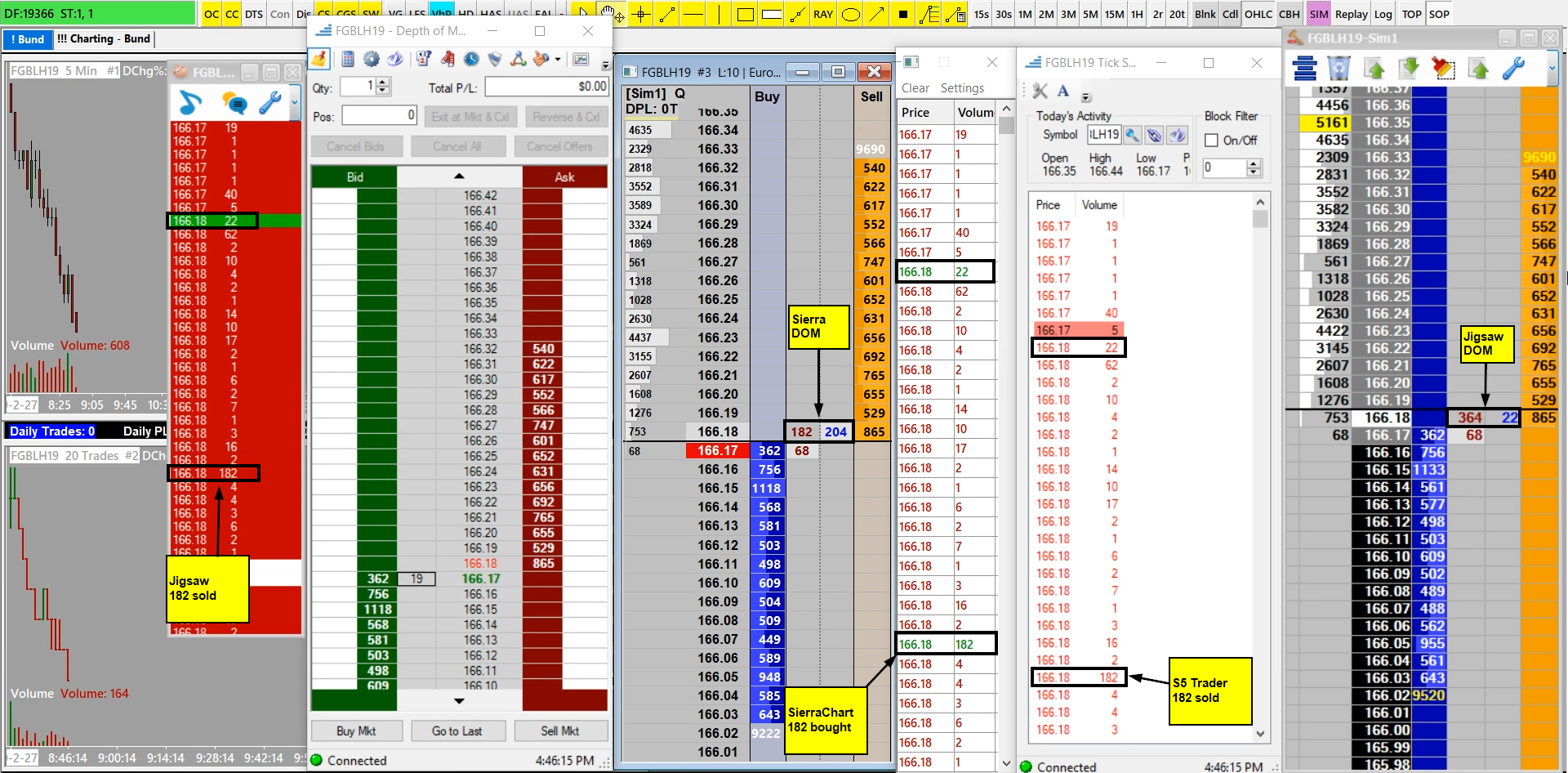The image size is (1568, 773).
Task: Click the triangle network icon in Depth of Market
Action: coord(518,59)
